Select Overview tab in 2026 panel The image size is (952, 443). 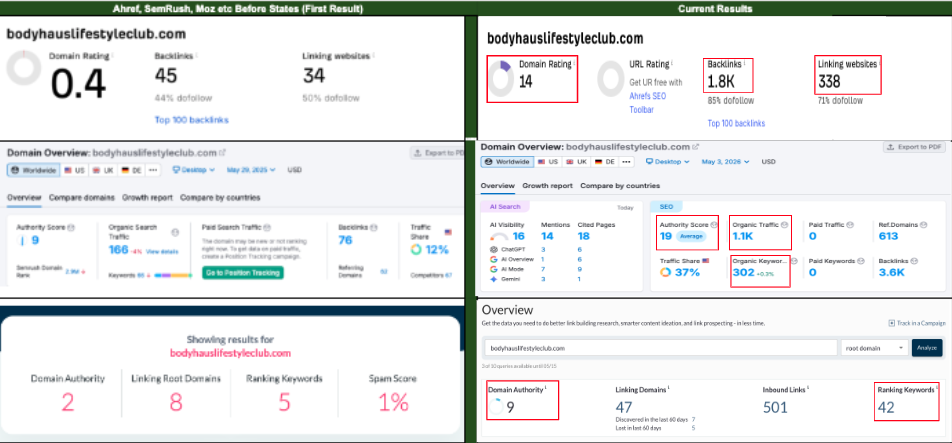[x=497, y=186]
